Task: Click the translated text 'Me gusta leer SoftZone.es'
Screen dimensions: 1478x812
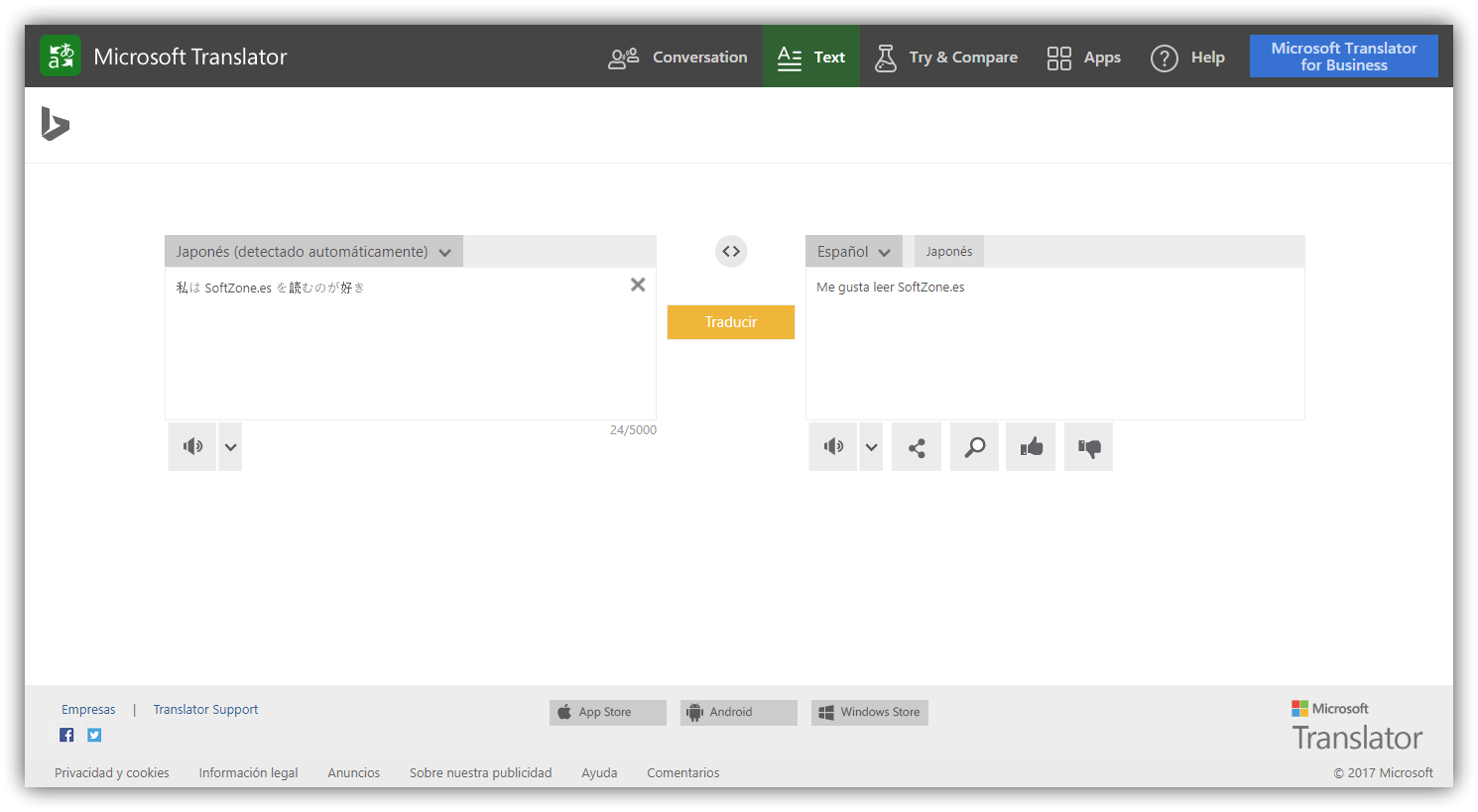Action: 891,288
